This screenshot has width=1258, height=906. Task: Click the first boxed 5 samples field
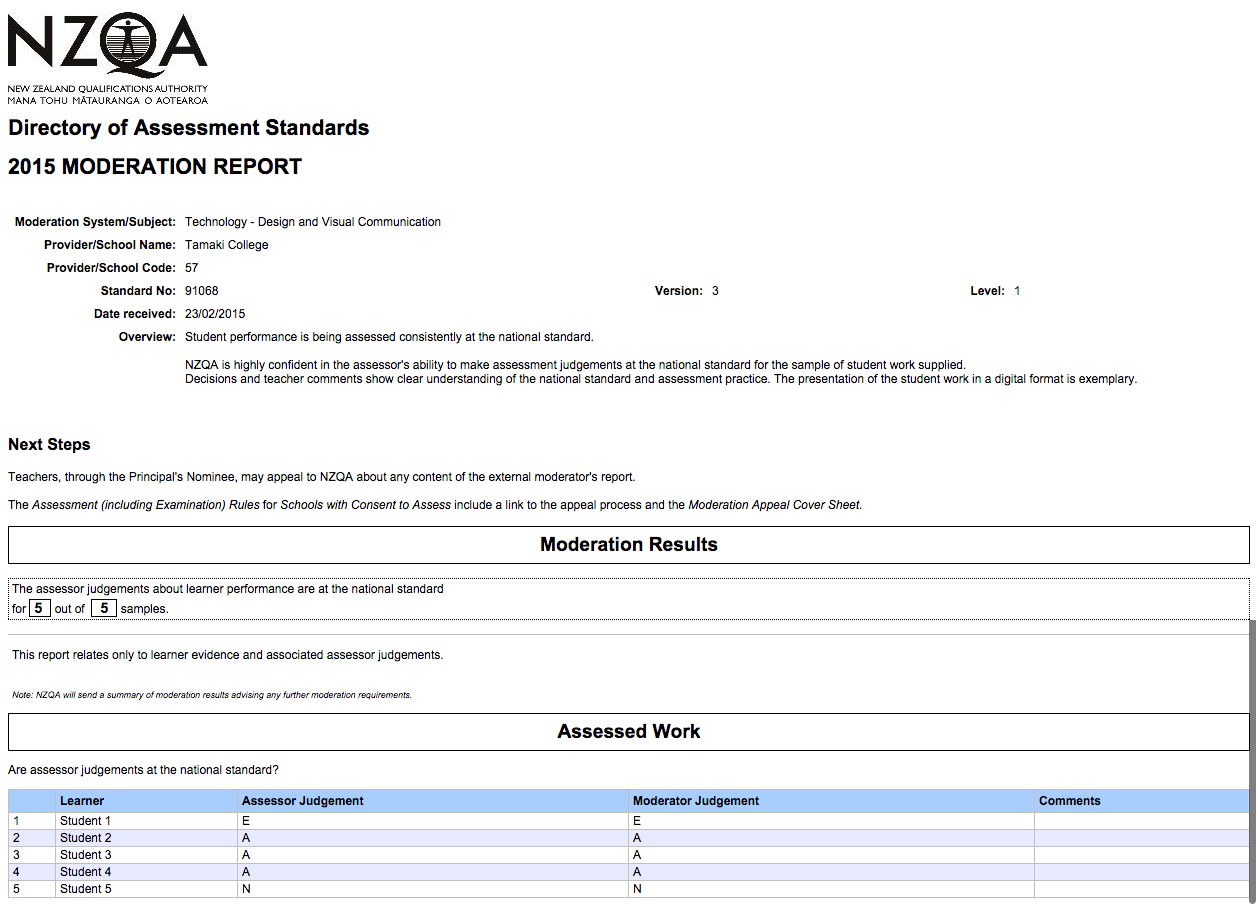pyautogui.click(x=40, y=608)
